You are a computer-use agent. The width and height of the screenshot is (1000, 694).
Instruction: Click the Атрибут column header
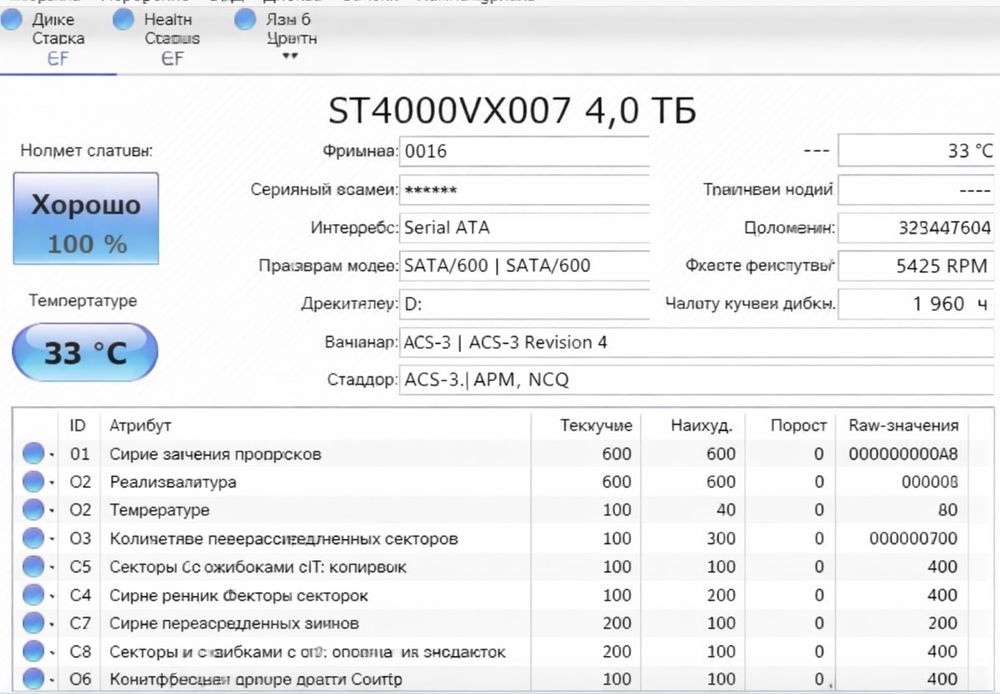click(x=140, y=425)
